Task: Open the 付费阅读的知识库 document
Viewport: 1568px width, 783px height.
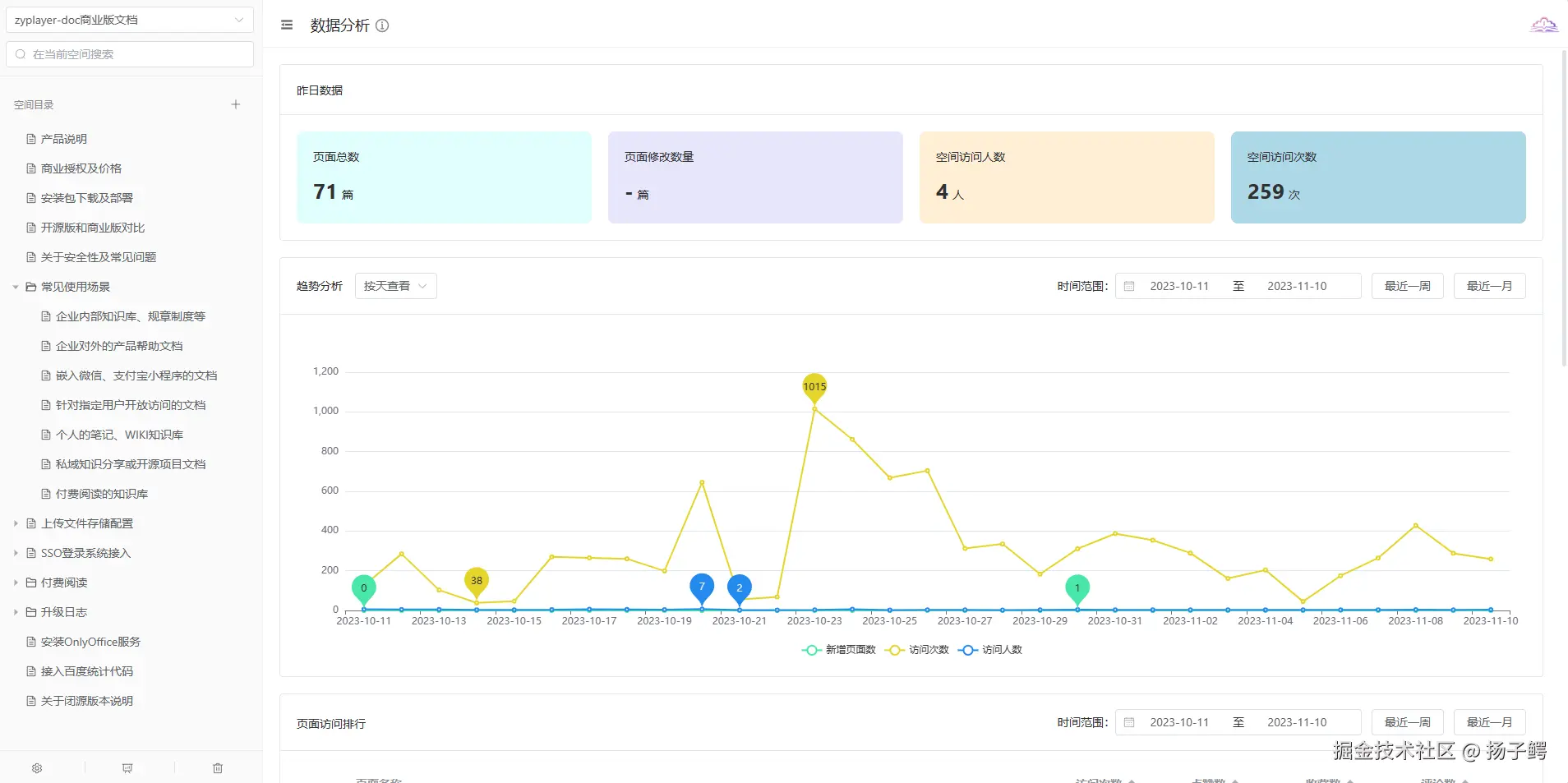Action: [102, 494]
